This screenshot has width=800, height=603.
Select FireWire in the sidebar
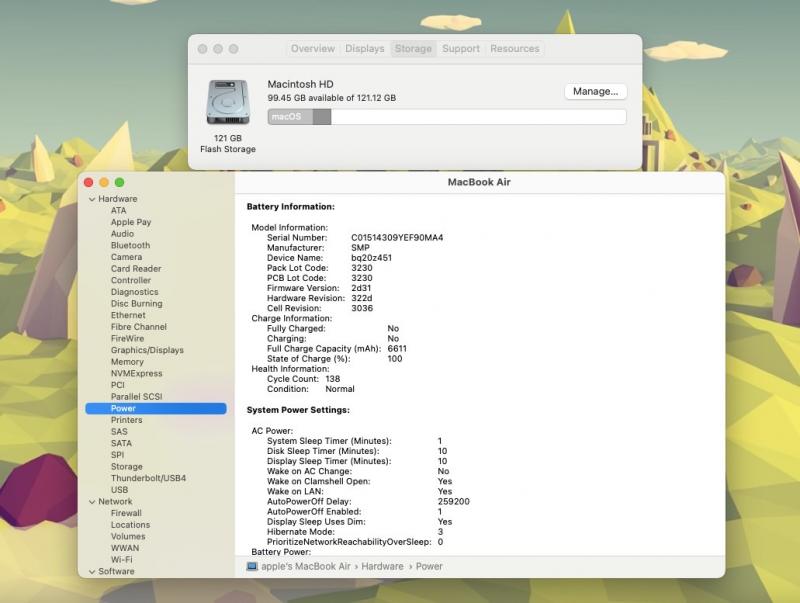coord(128,339)
